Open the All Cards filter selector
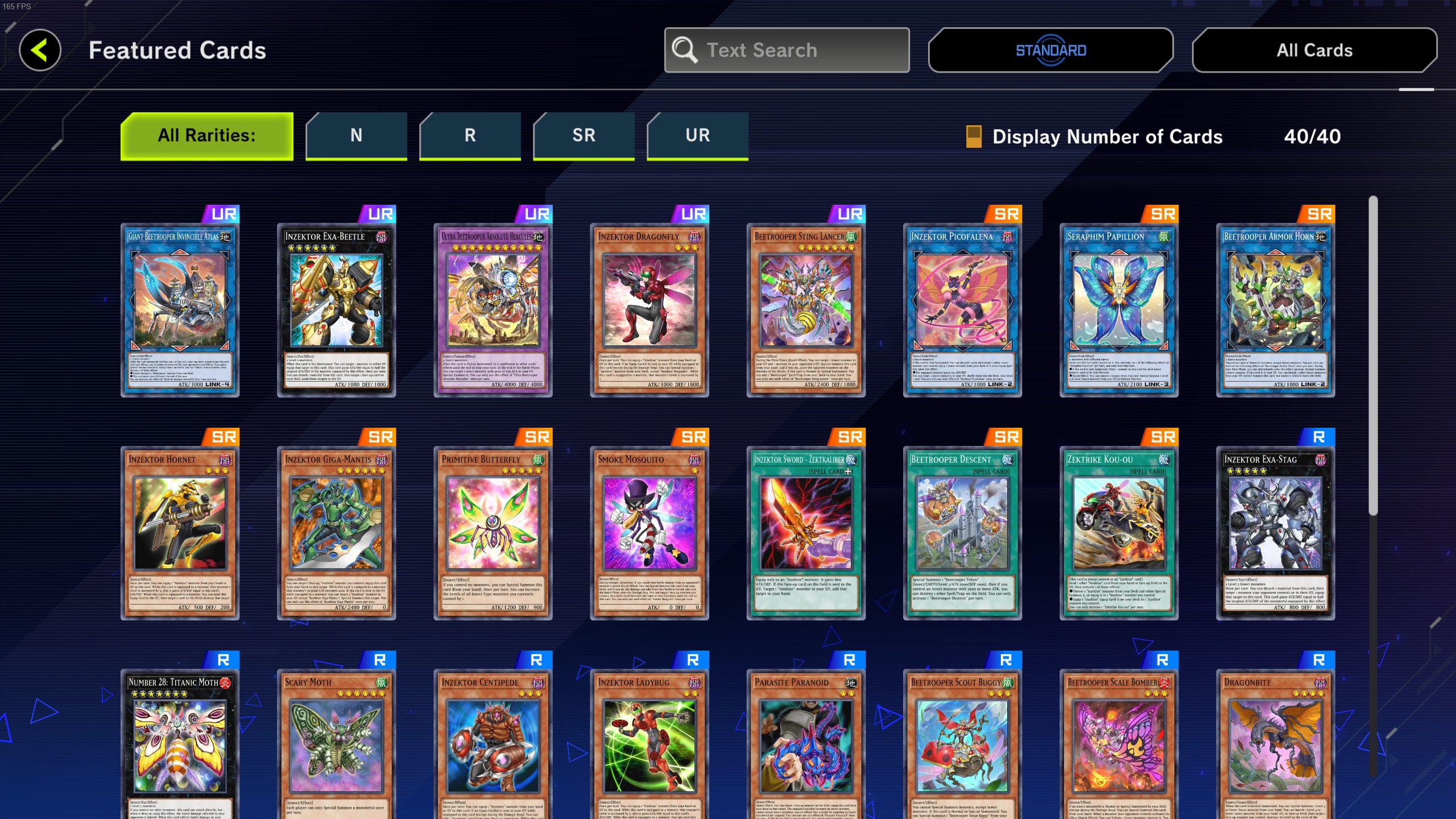The image size is (1456, 819). (x=1314, y=50)
